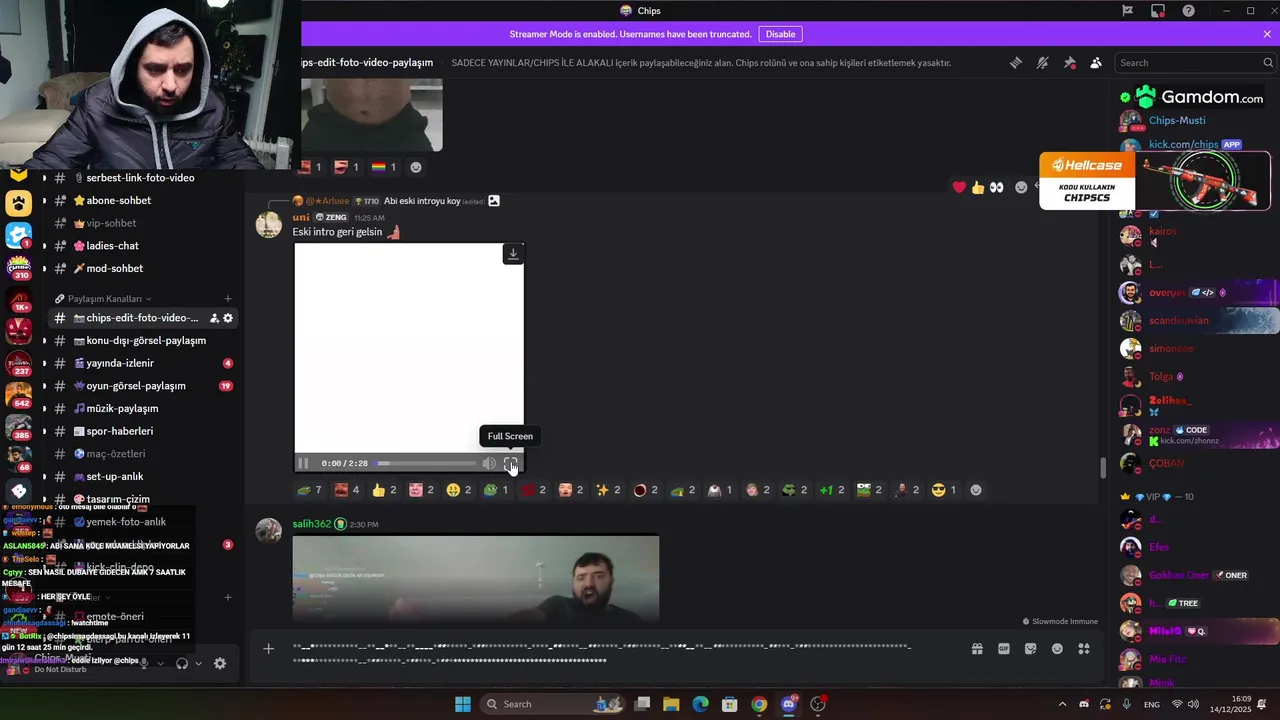The image size is (1280, 720).
Task: Click the uni username
Action: pos(301,217)
